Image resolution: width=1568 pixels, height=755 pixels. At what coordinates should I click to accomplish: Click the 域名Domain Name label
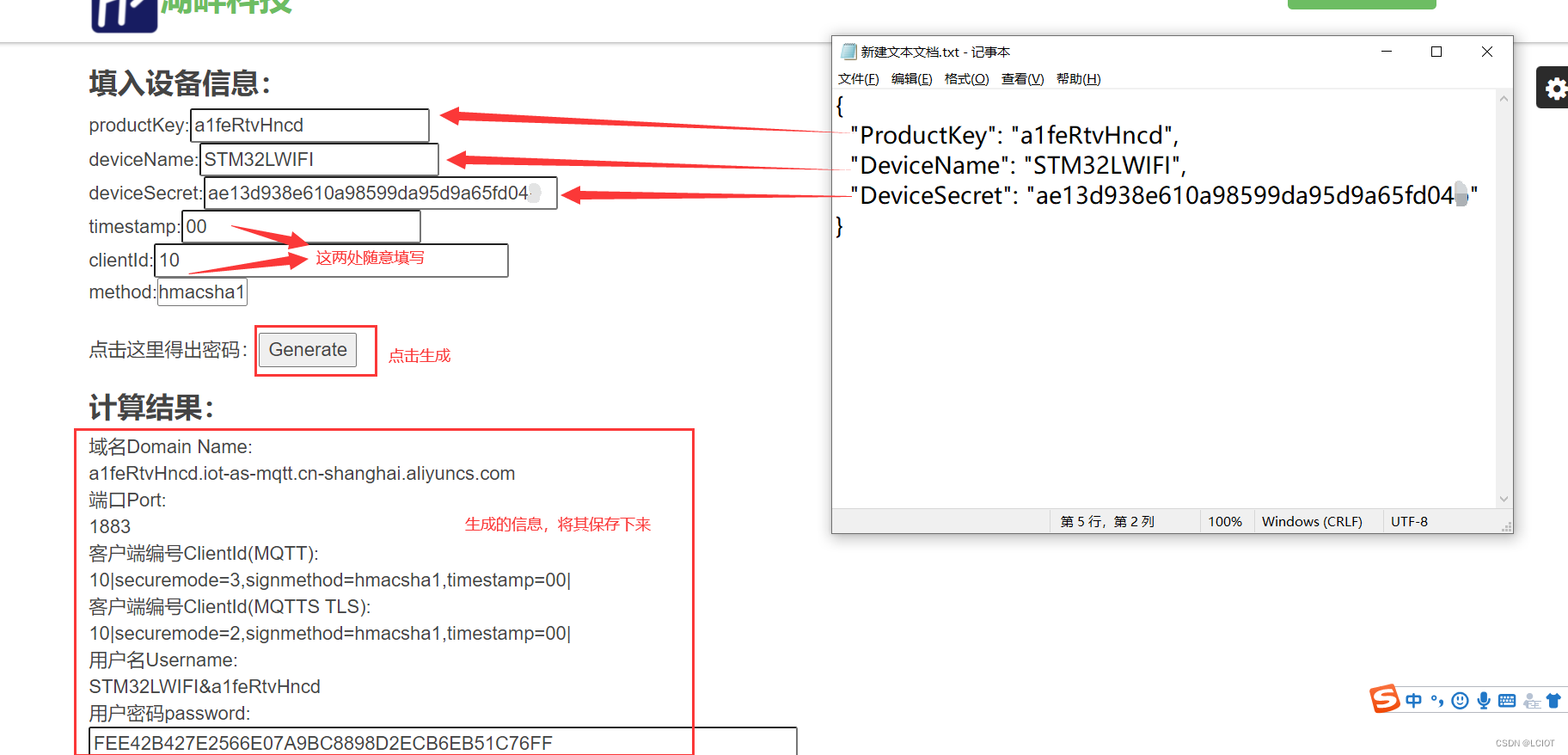tap(170, 447)
